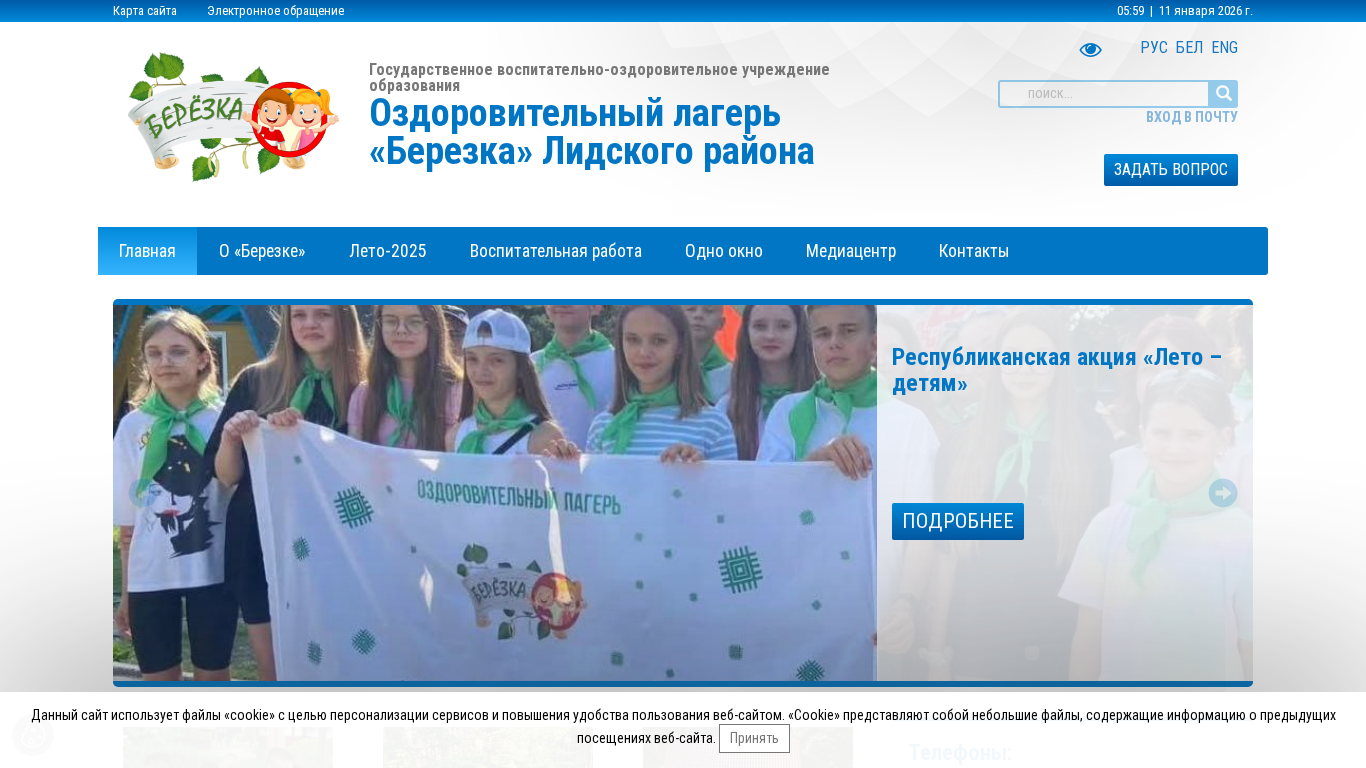Screen dimensions: 1366x768
Task: Open the Воспитательная работа menu
Action: 556,251
